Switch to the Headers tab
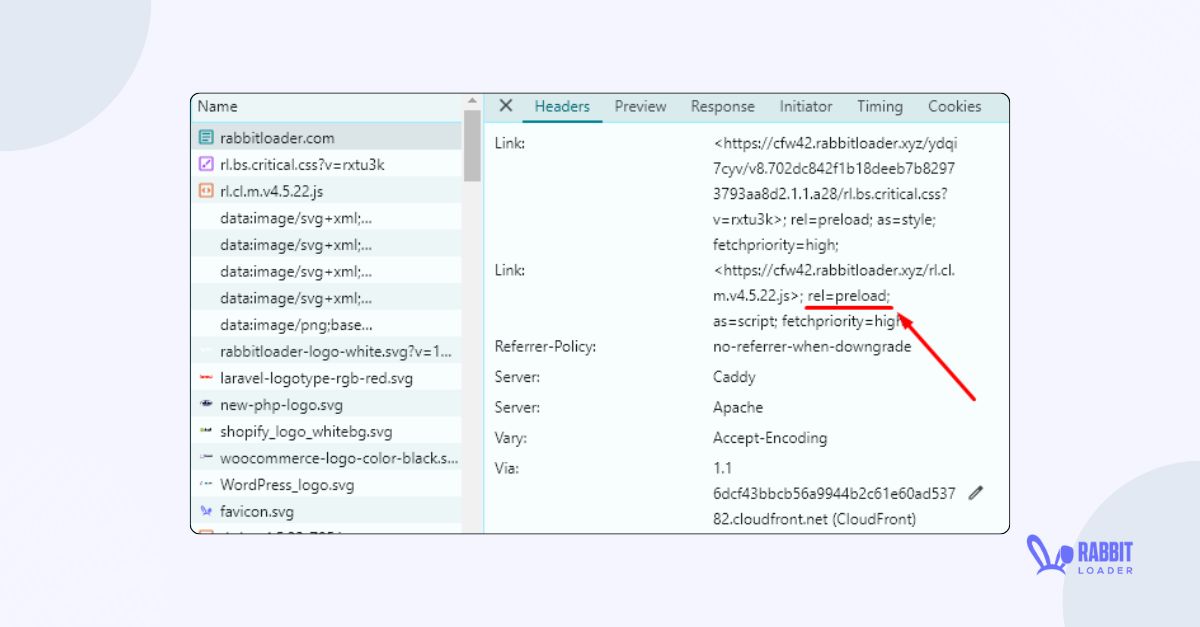Viewport: 1200px width, 627px height. pyautogui.click(x=562, y=106)
